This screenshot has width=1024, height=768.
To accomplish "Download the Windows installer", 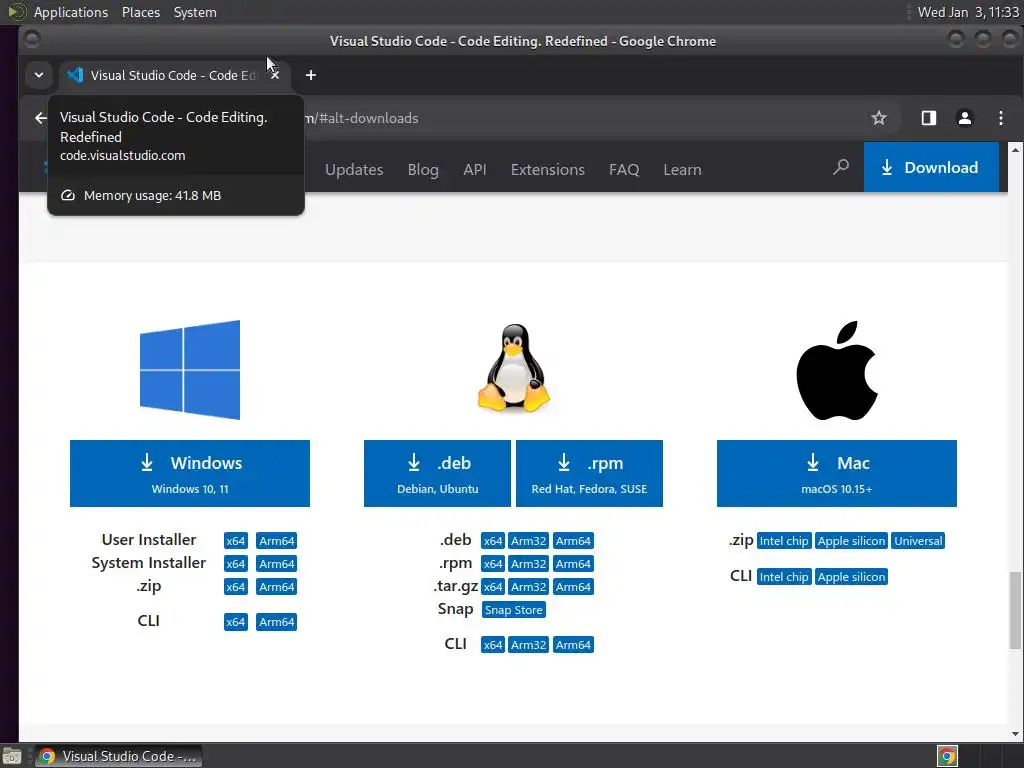I will [x=190, y=473].
